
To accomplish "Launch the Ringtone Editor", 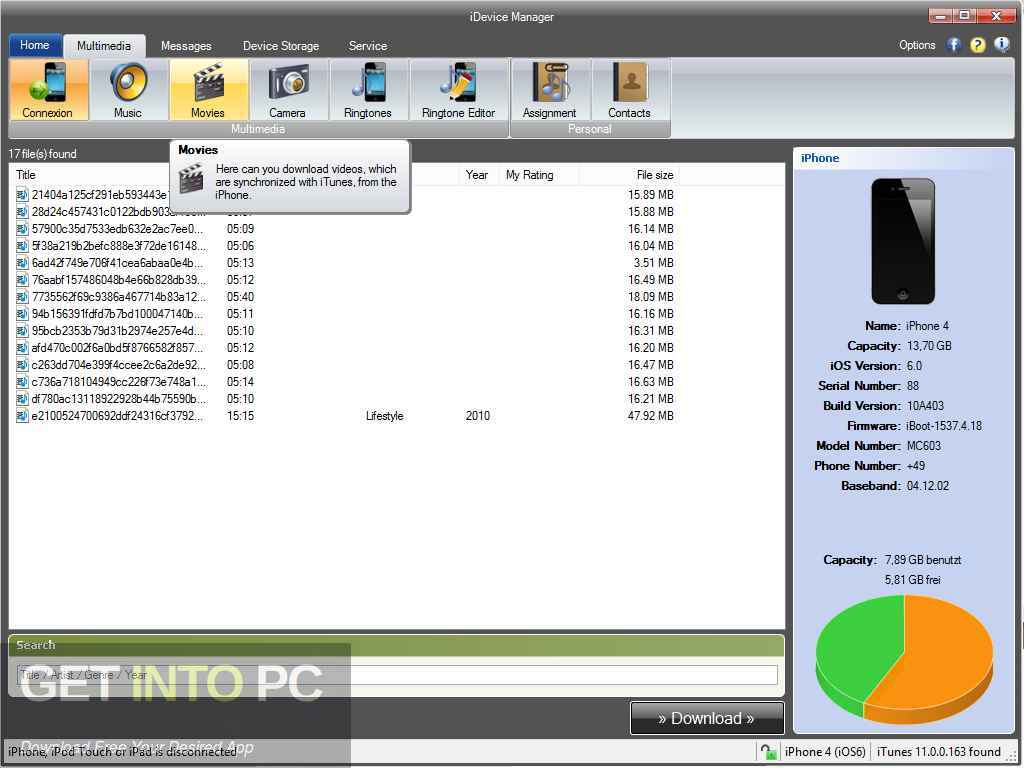I will click(x=458, y=89).
